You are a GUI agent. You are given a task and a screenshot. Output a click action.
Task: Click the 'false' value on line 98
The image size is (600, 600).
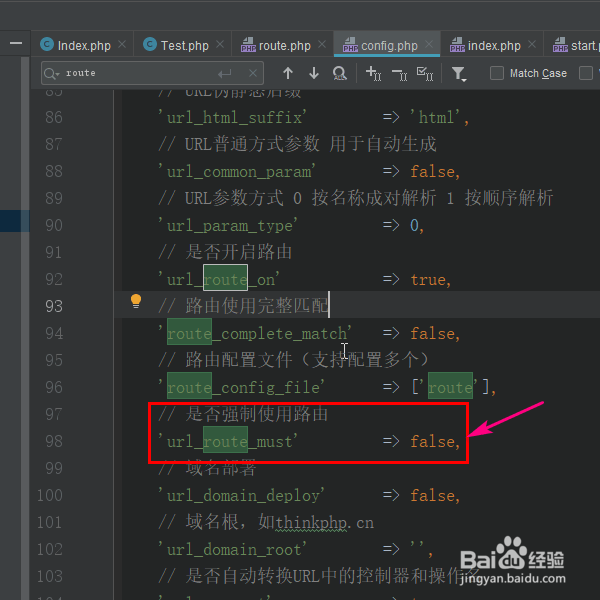click(x=433, y=442)
